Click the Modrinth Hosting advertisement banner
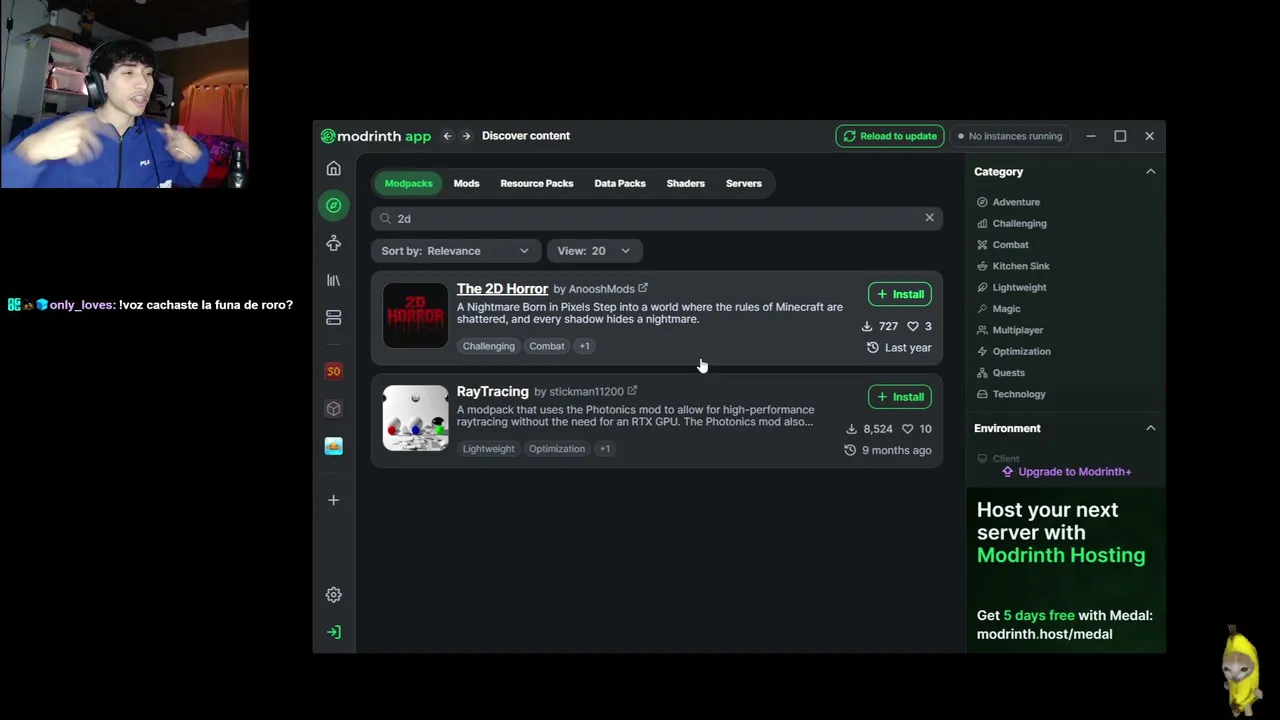The width and height of the screenshot is (1280, 720). click(x=1065, y=570)
